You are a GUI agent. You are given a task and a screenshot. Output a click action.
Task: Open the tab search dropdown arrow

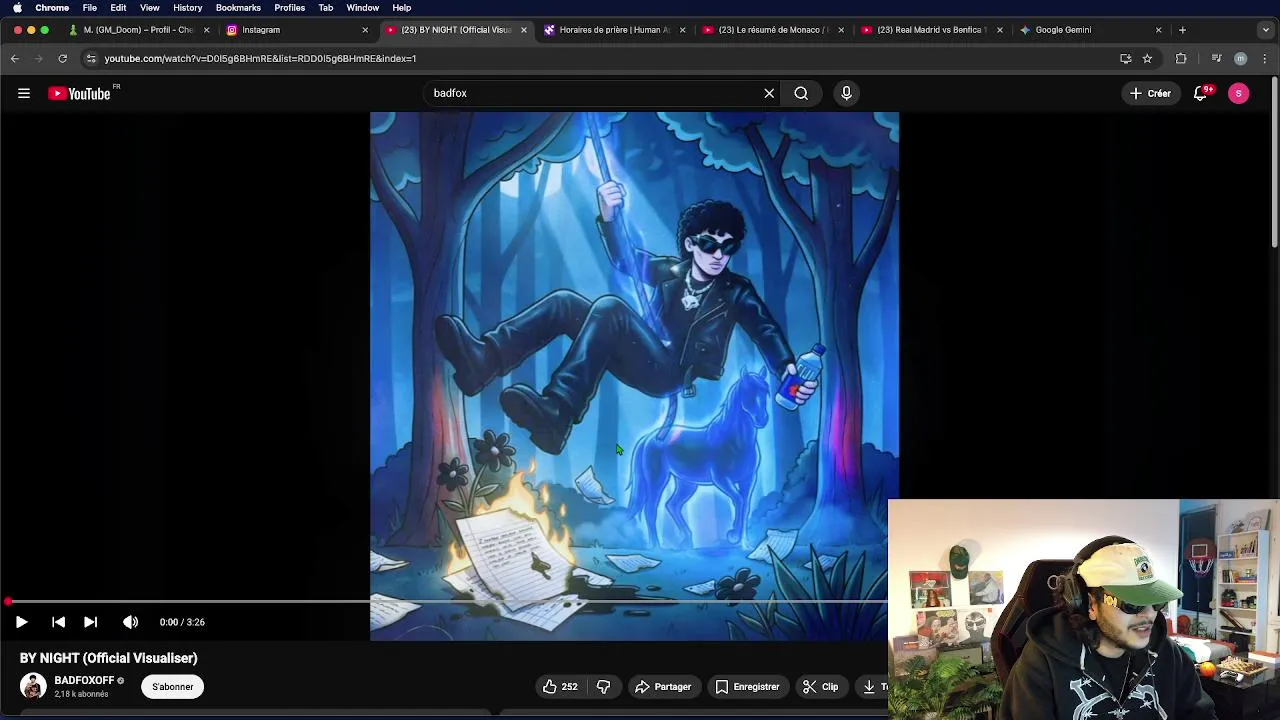(1265, 30)
